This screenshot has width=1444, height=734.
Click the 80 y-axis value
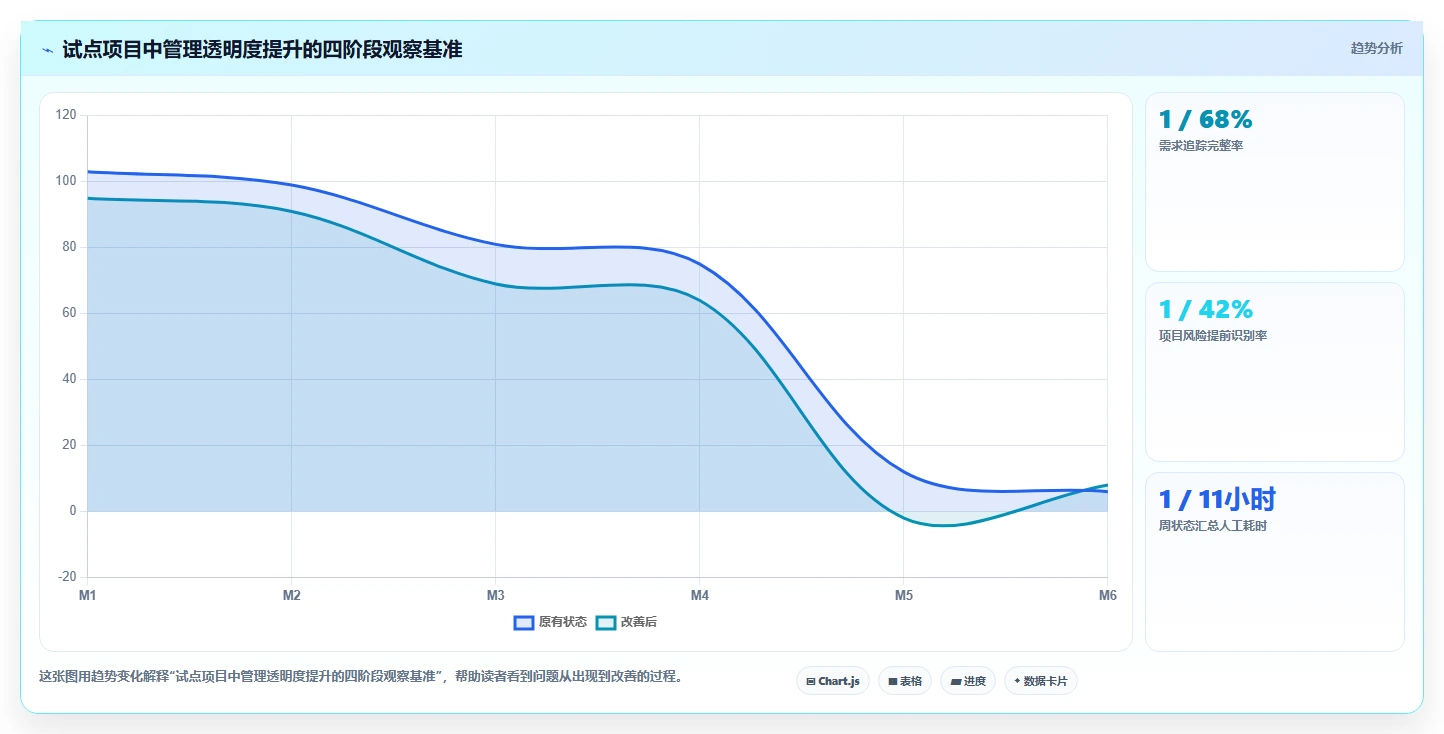click(x=69, y=247)
